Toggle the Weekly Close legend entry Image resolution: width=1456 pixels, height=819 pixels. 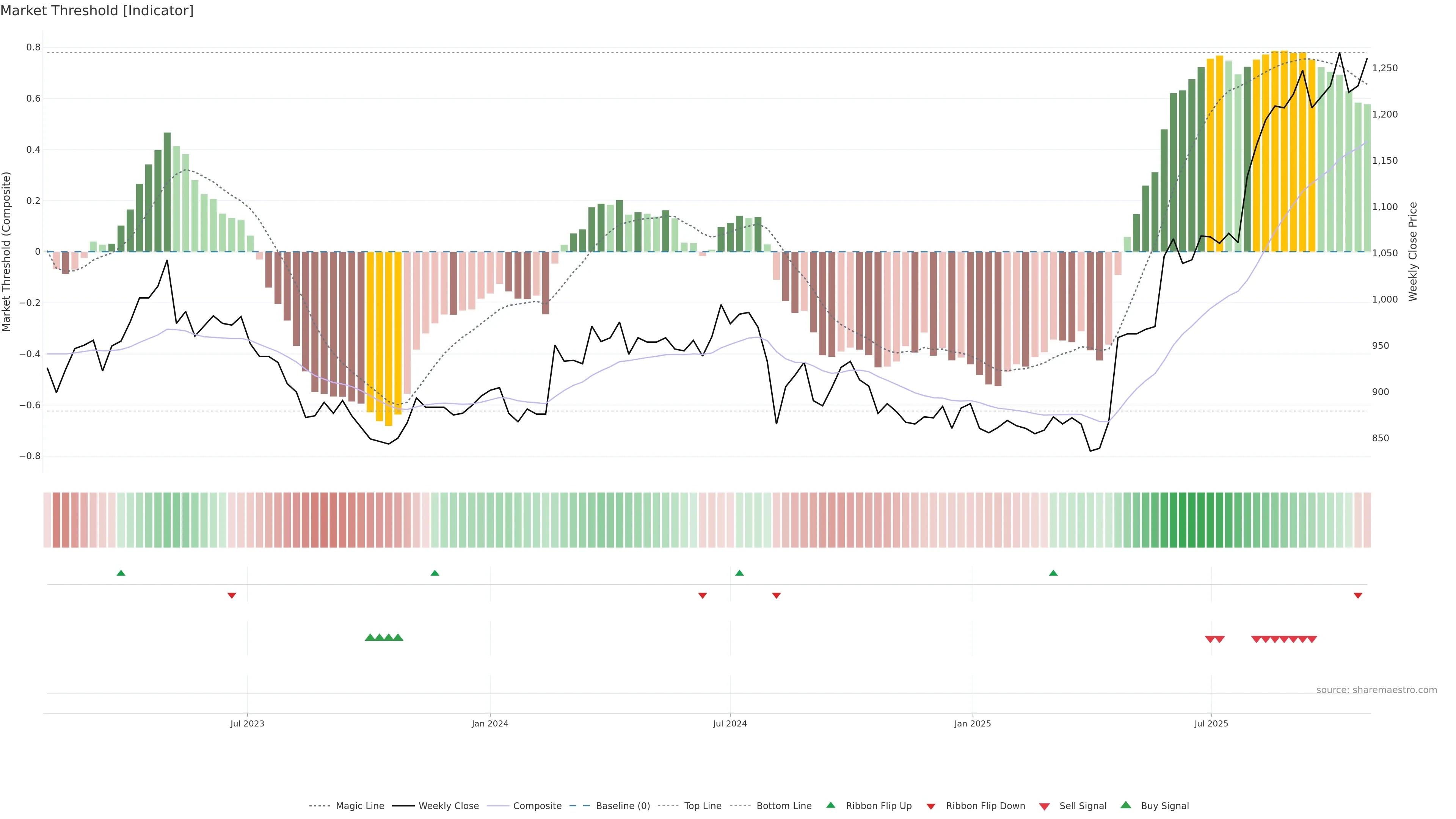[x=448, y=806]
